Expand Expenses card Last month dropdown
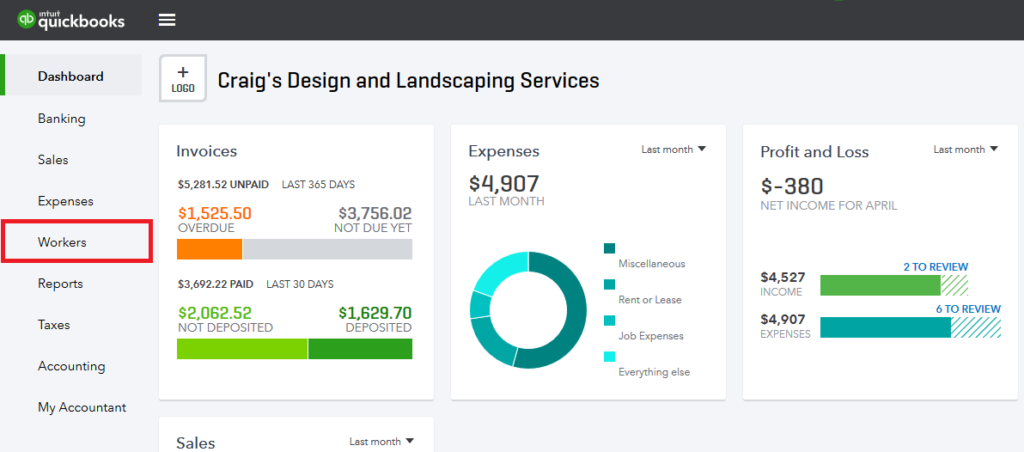Screen dimensions: 1024x452 [x=673, y=150]
